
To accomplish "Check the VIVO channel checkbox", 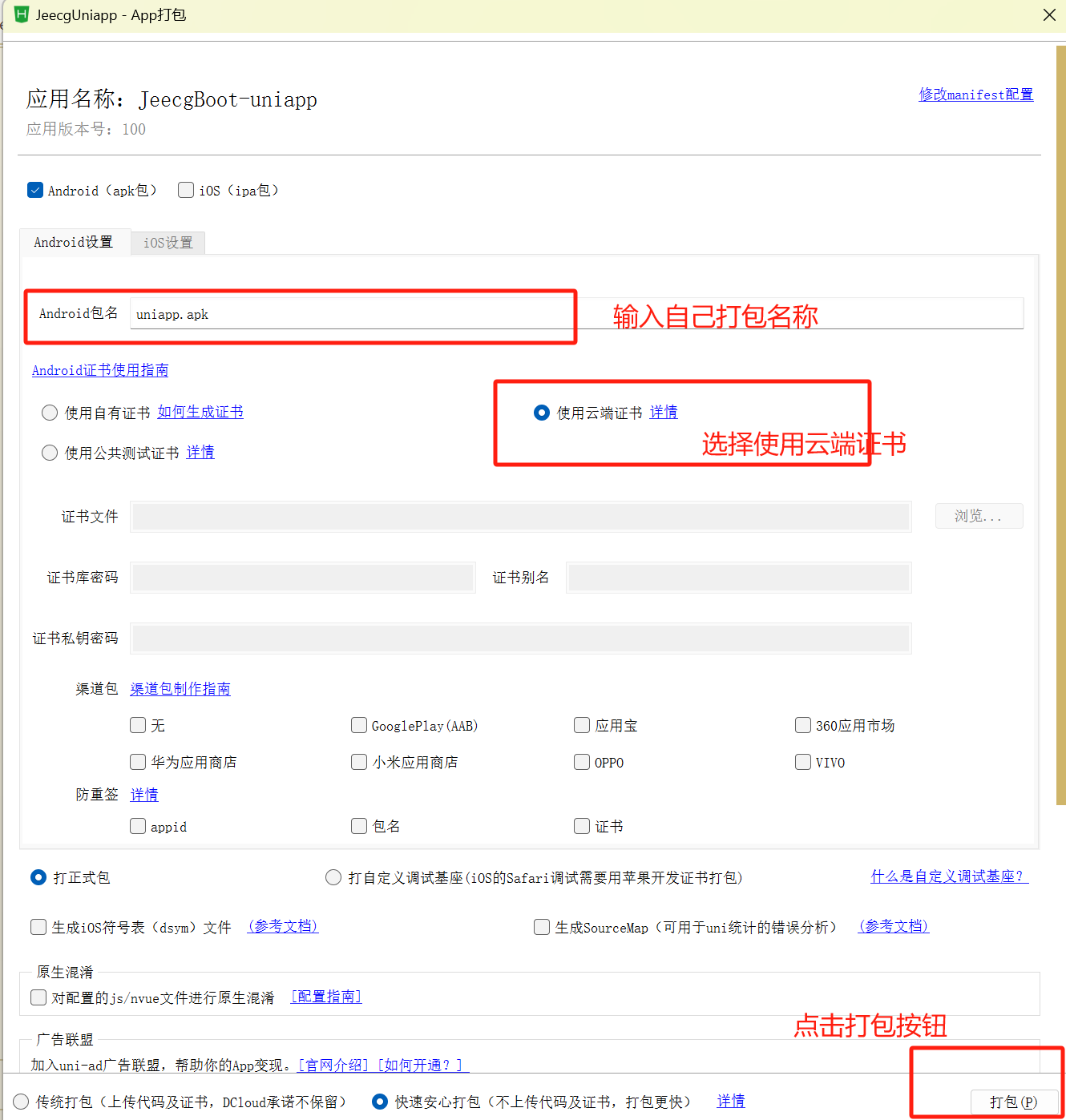I will click(803, 762).
